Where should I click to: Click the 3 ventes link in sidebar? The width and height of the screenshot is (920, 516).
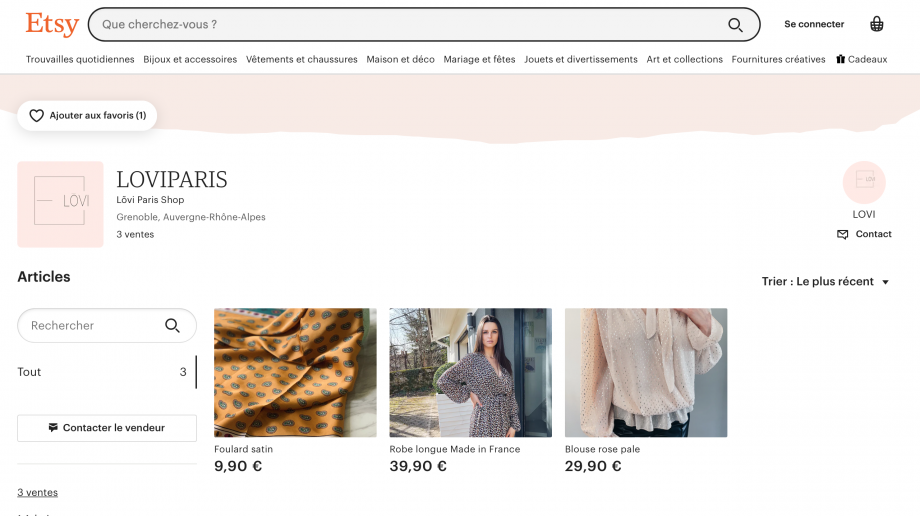click(38, 493)
